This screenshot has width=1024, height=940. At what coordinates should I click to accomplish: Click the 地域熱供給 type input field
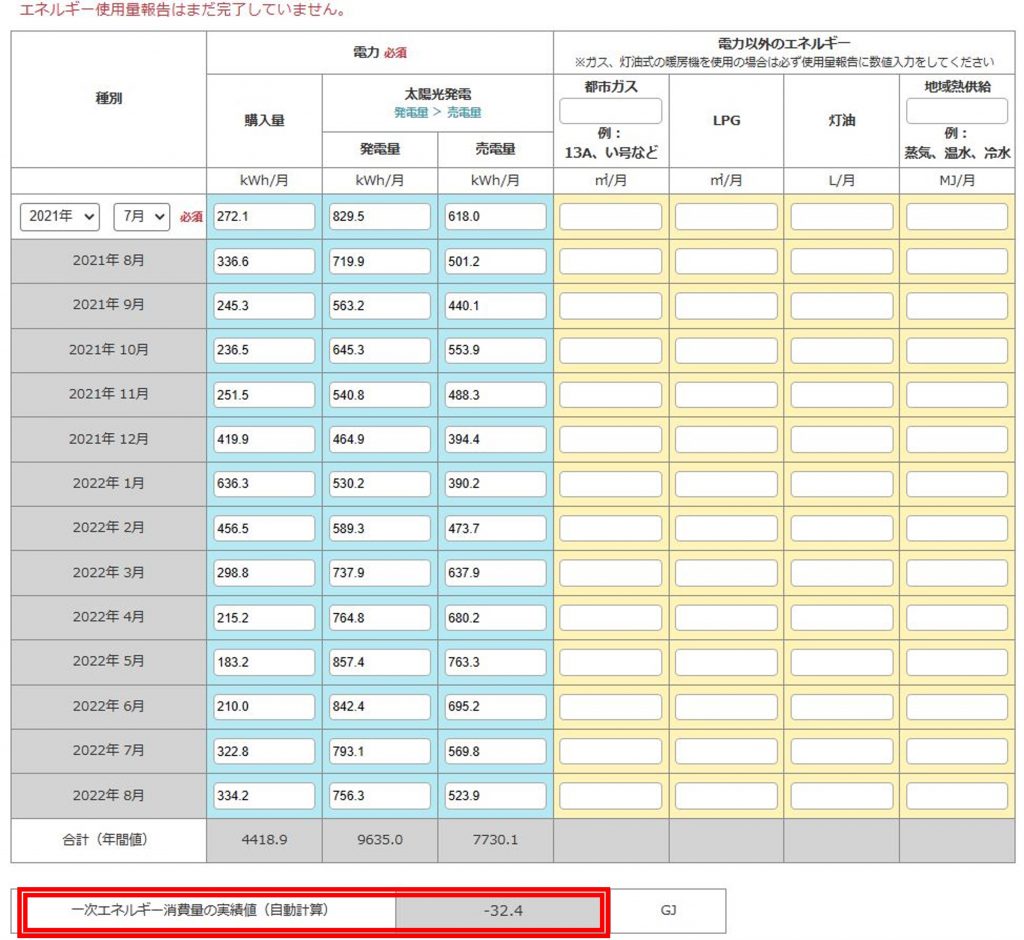(x=957, y=111)
